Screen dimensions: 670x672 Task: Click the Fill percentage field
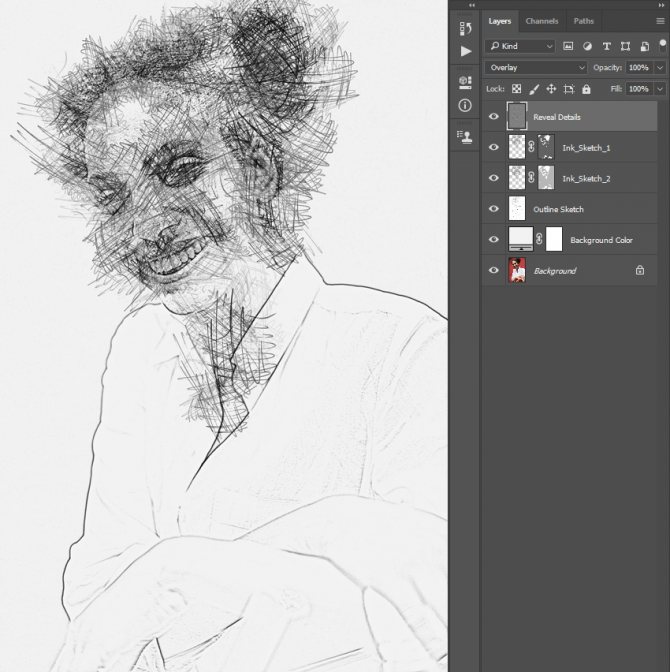(637, 89)
